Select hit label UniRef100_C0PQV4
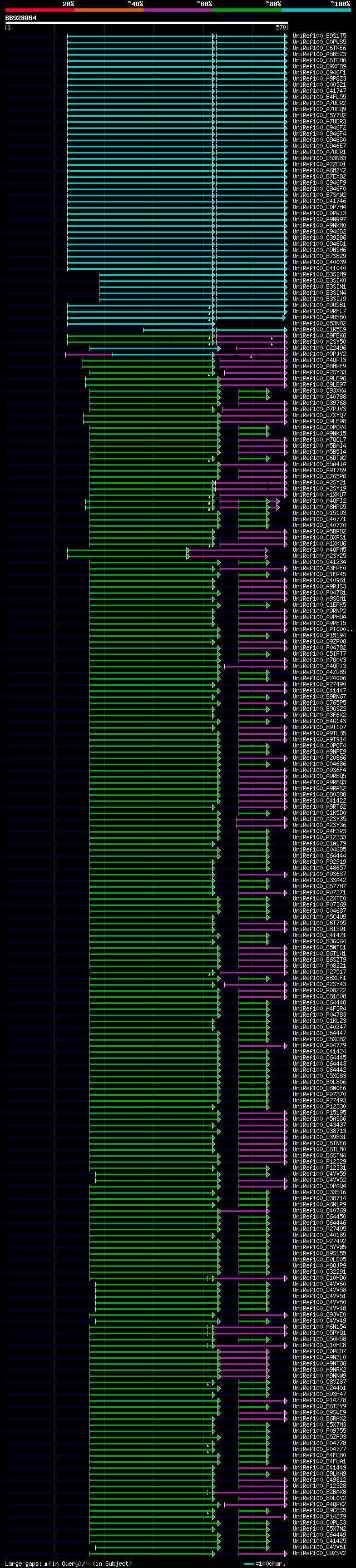 coord(319,427)
